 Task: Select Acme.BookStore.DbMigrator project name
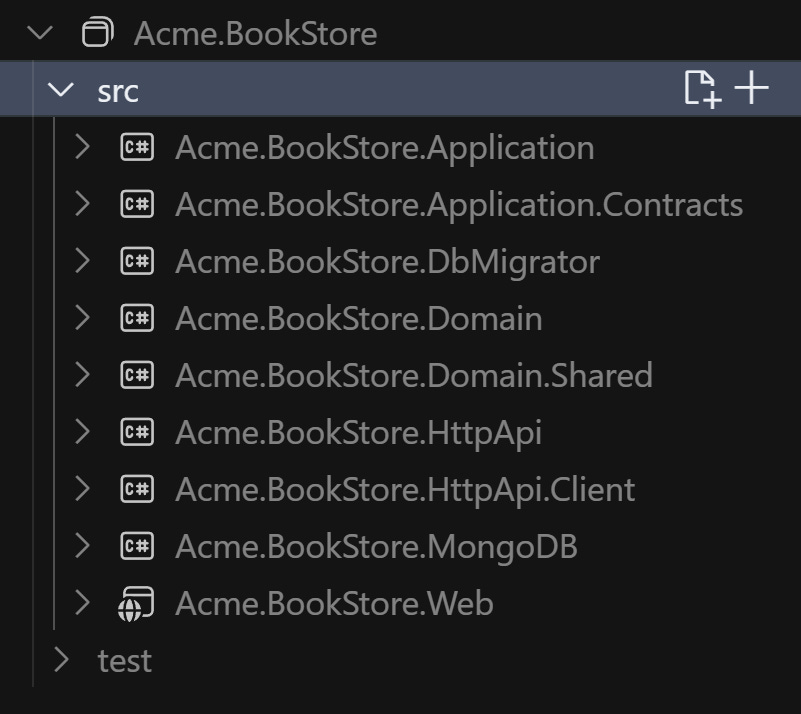coord(387,262)
